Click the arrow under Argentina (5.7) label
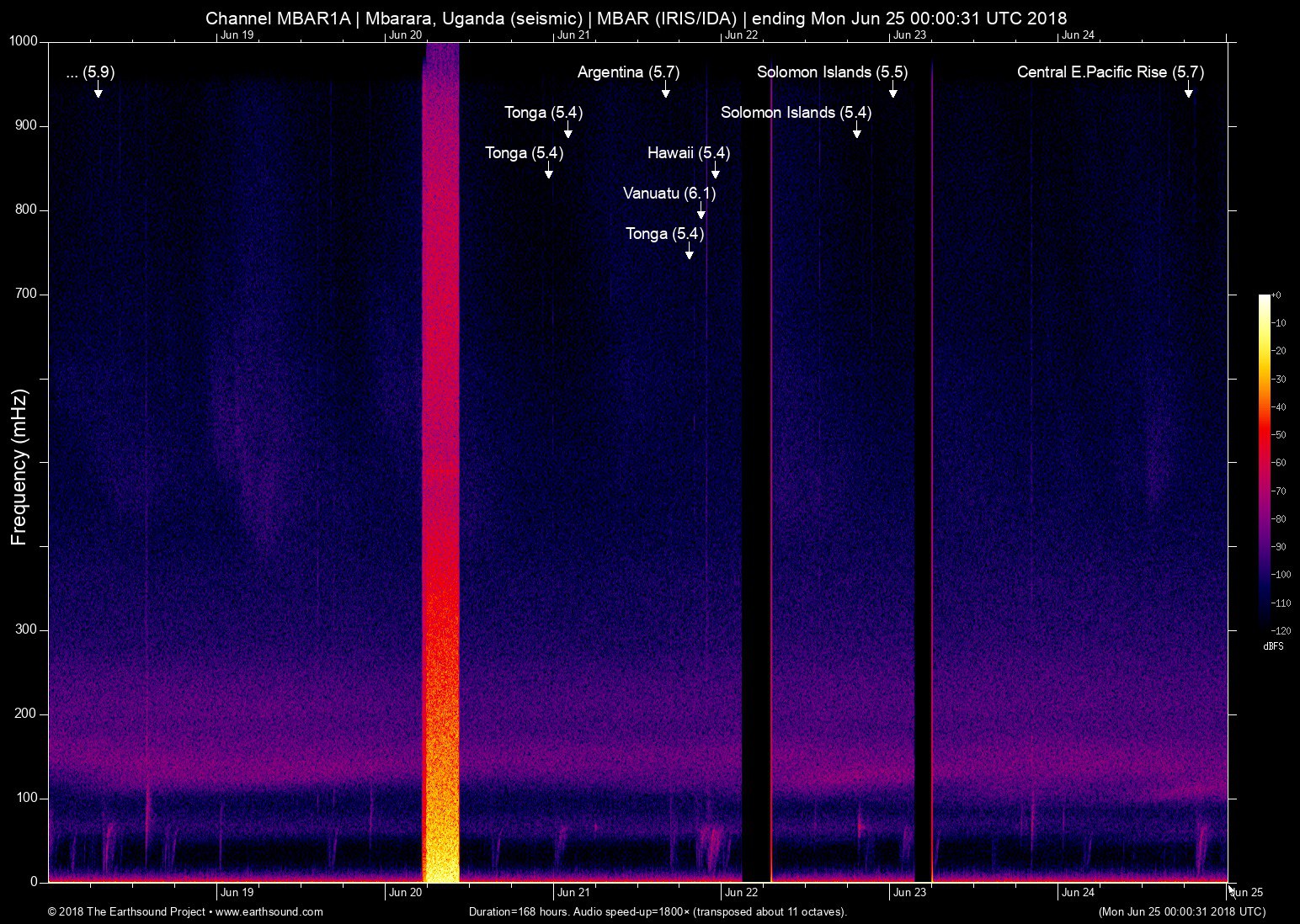This screenshot has width=1300, height=924. click(666, 89)
